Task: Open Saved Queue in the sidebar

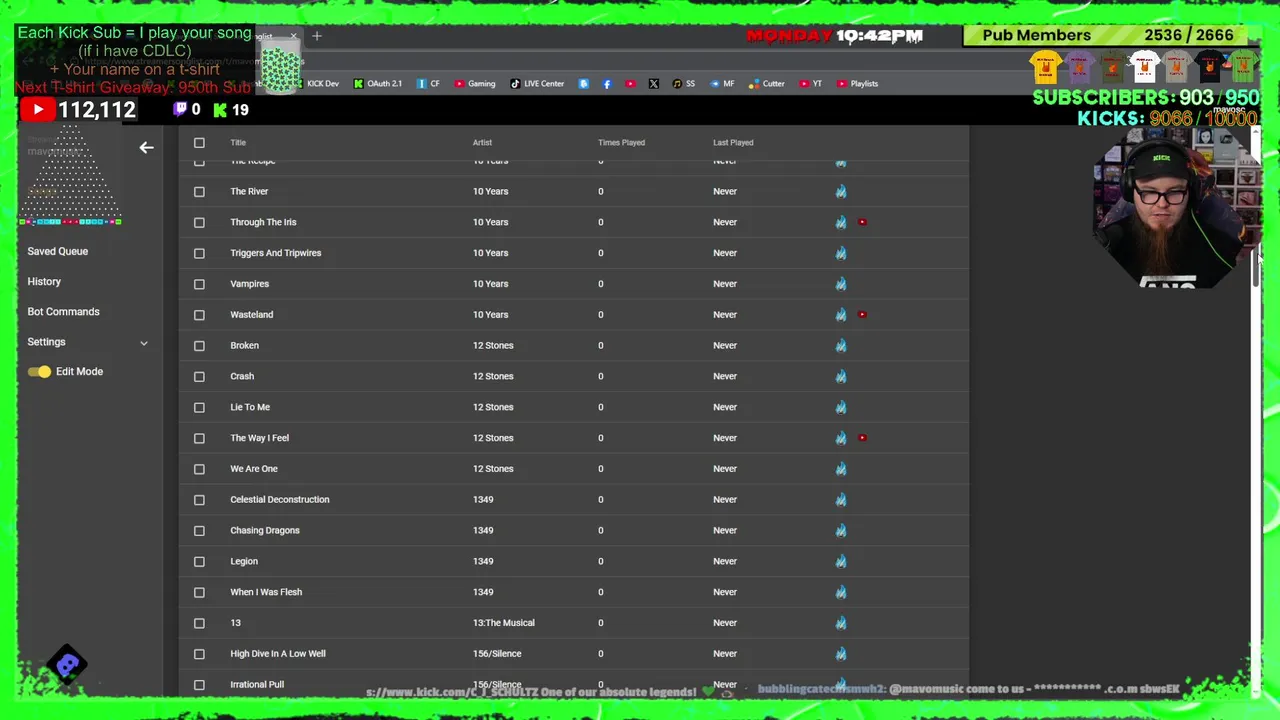Action: (x=58, y=251)
